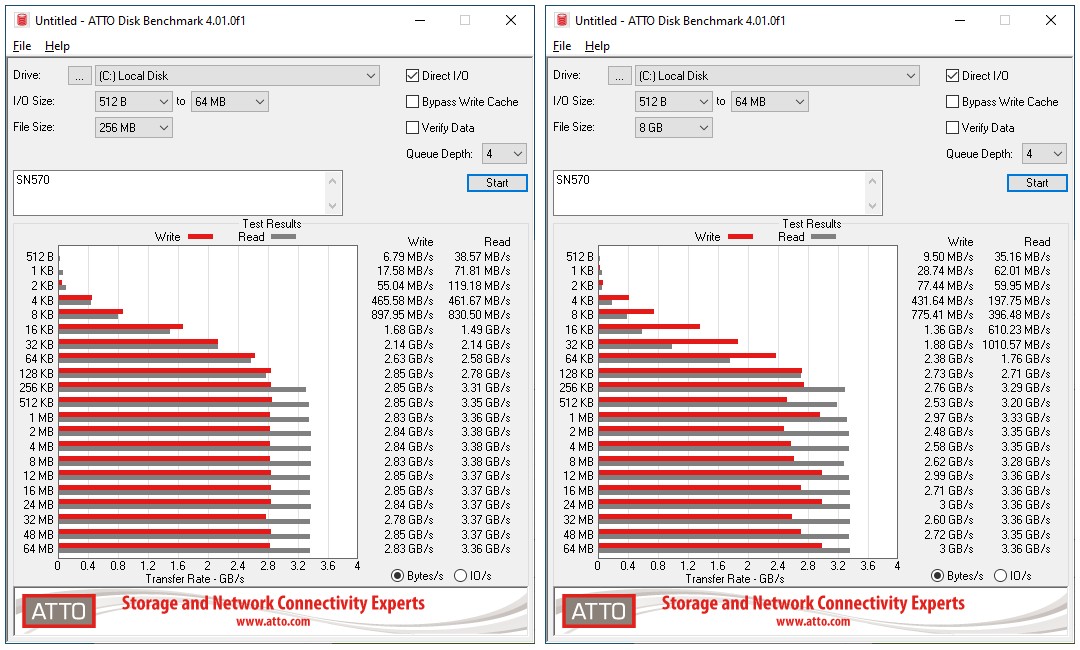Image resolution: width=1080 pixels, height=650 pixels.
Task: Enable Bypass Write Cache in right window
Action: pos(953,102)
